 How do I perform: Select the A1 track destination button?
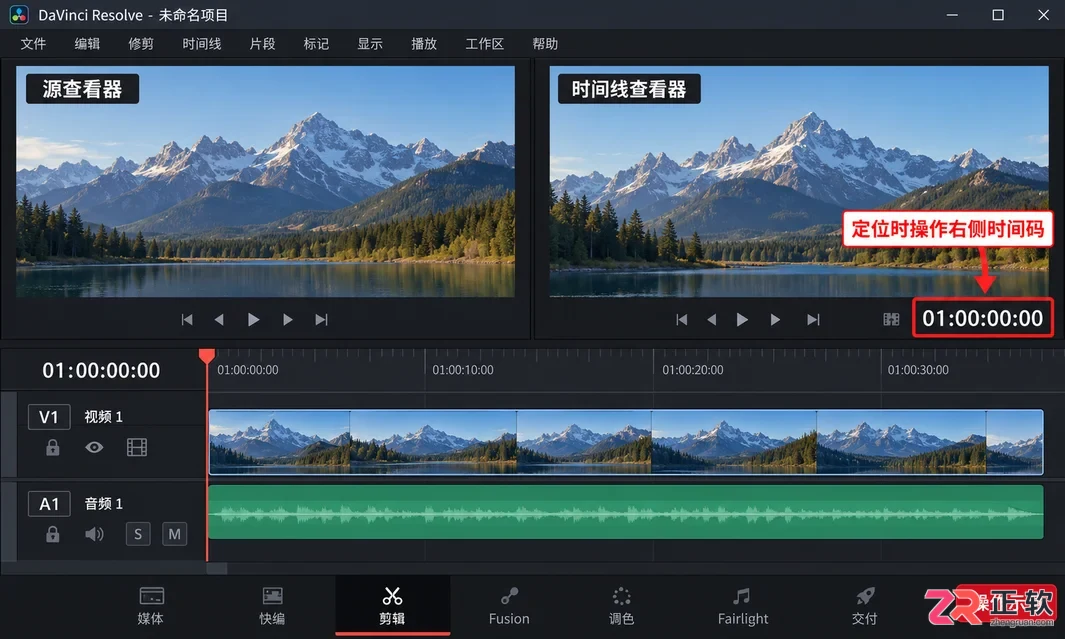tap(49, 504)
